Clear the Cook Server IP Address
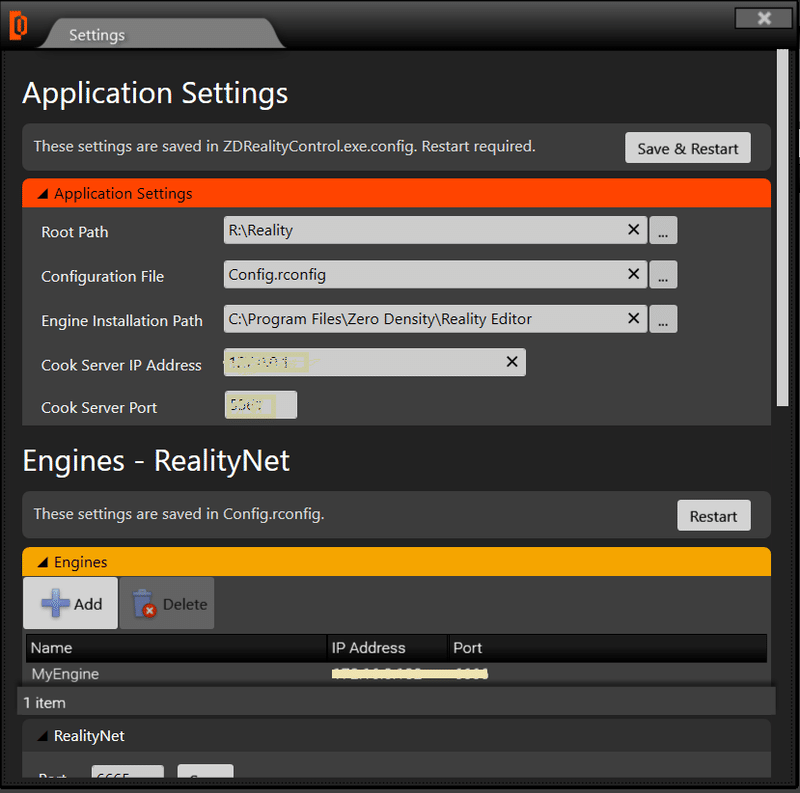800x793 pixels. (x=512, y=362)
